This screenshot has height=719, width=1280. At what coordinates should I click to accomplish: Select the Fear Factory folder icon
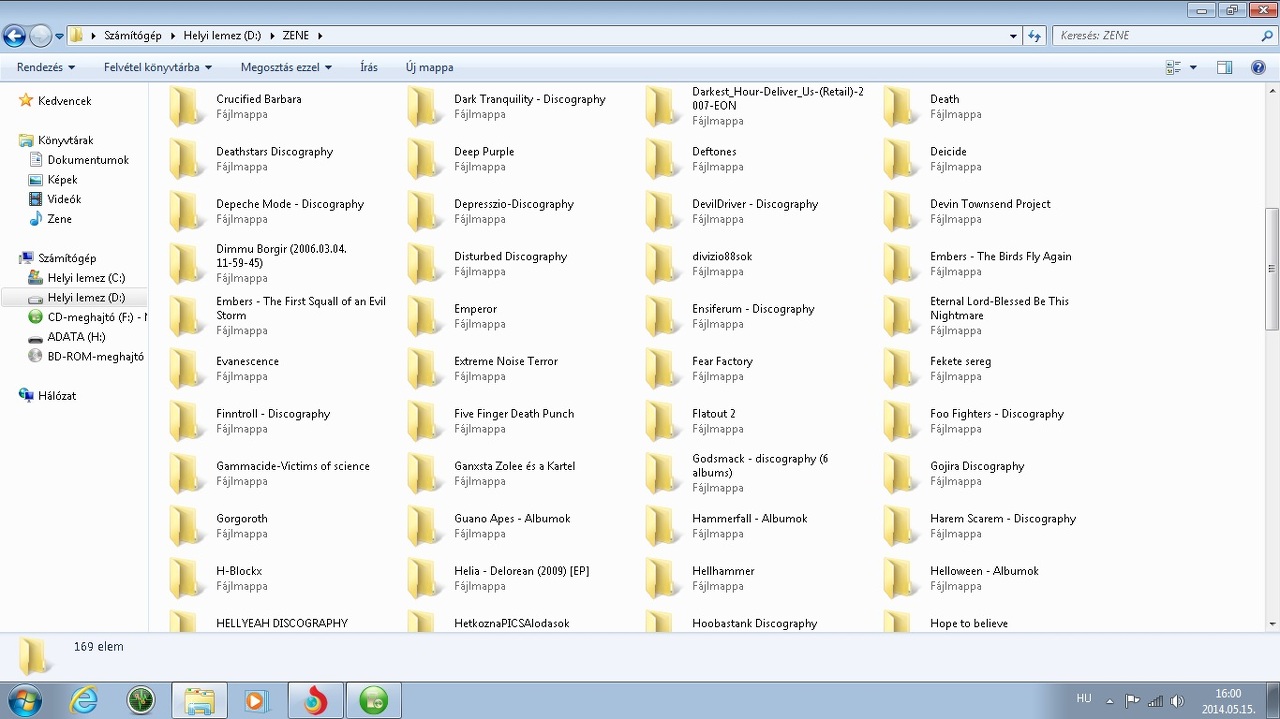point(663,369)
